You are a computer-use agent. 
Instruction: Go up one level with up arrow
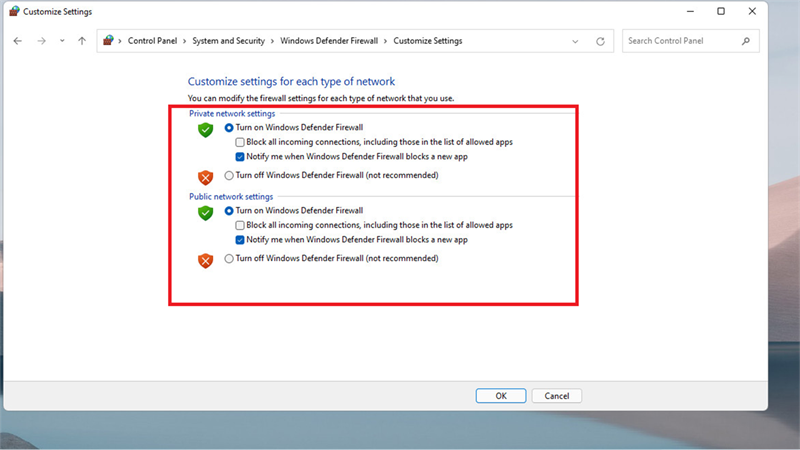click(x=82, y=41)
